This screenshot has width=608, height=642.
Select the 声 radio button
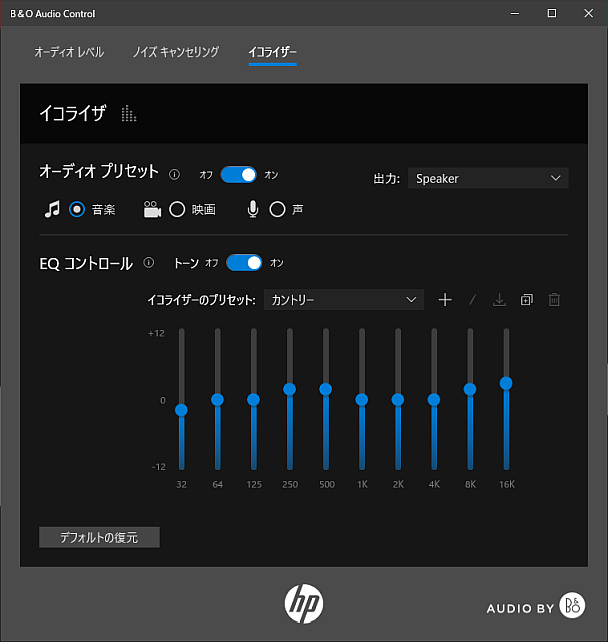(277, 209)
